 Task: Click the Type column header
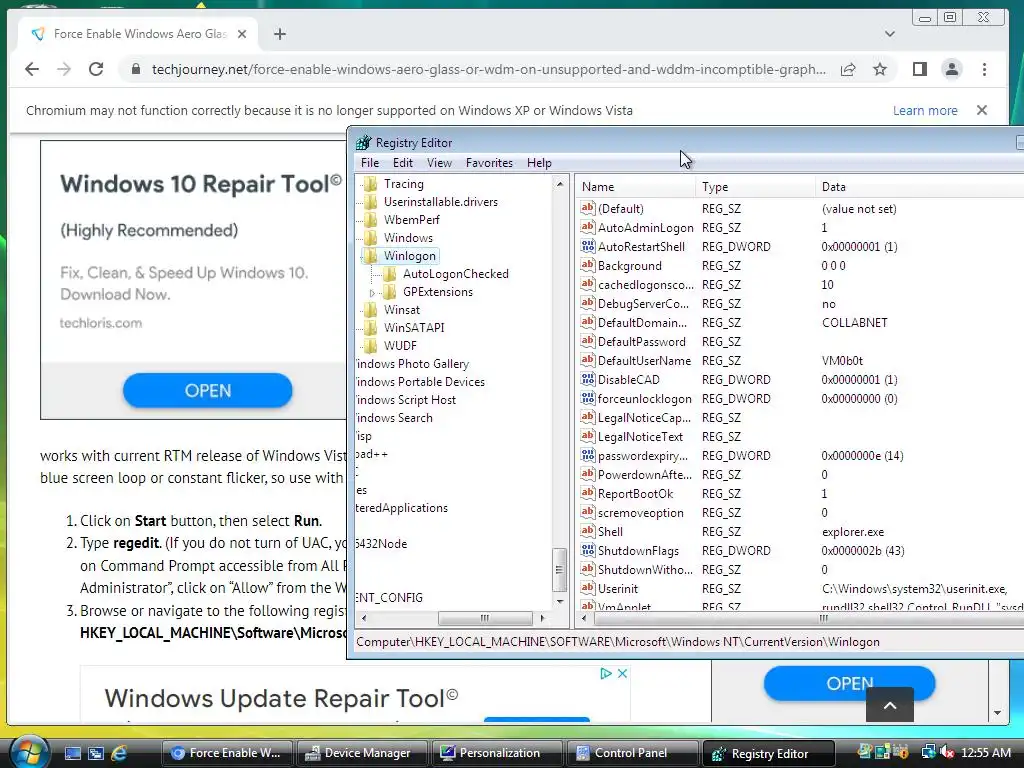[x=756, y=187]
